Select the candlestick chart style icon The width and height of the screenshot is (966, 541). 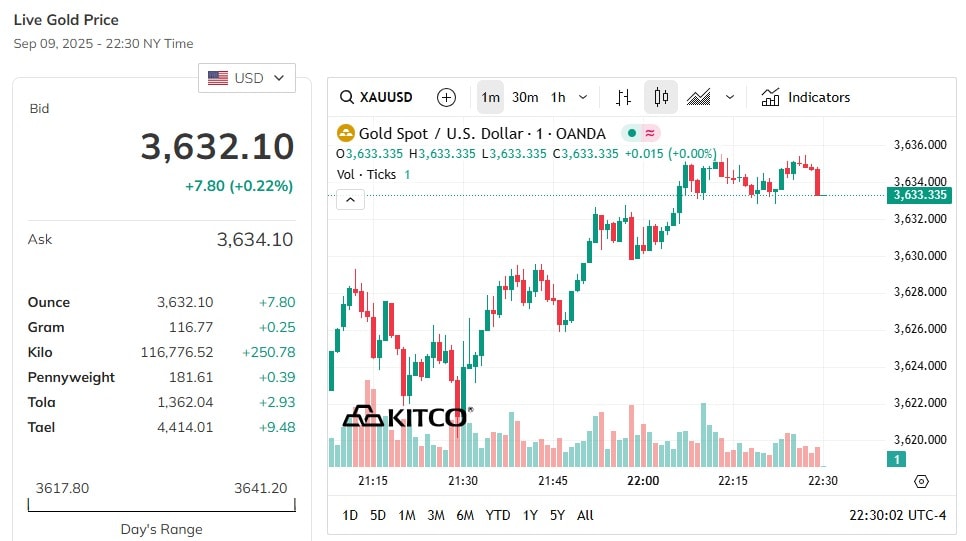click(661, 97)
